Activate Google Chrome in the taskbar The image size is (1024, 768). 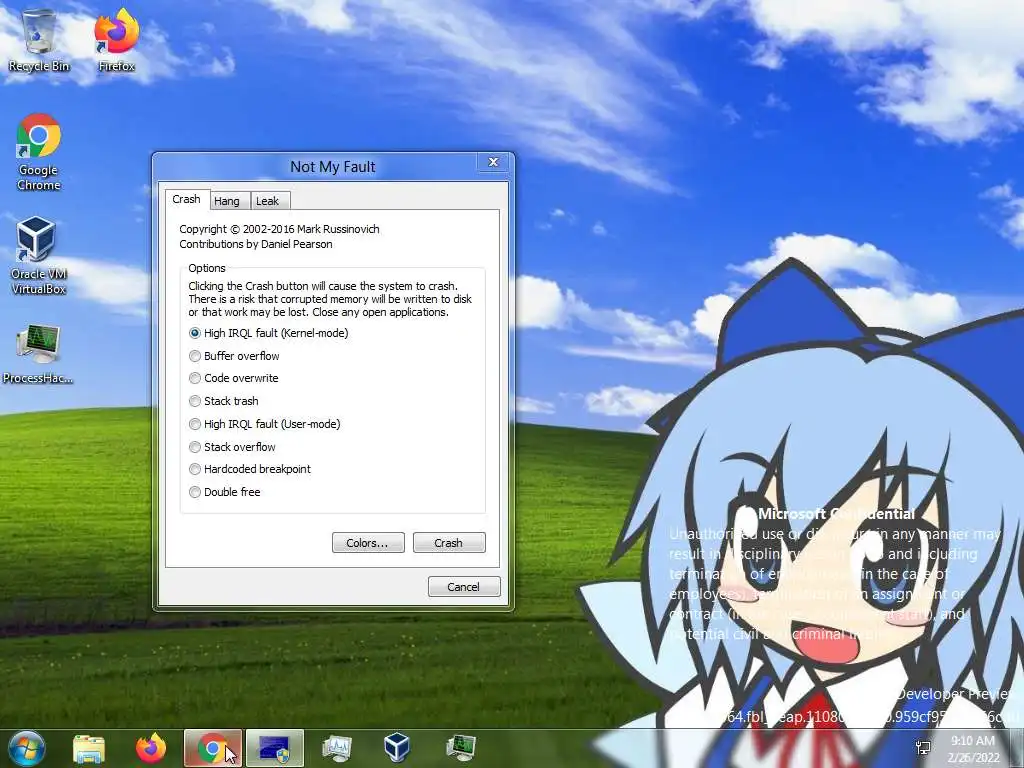[x=213, y=748]
